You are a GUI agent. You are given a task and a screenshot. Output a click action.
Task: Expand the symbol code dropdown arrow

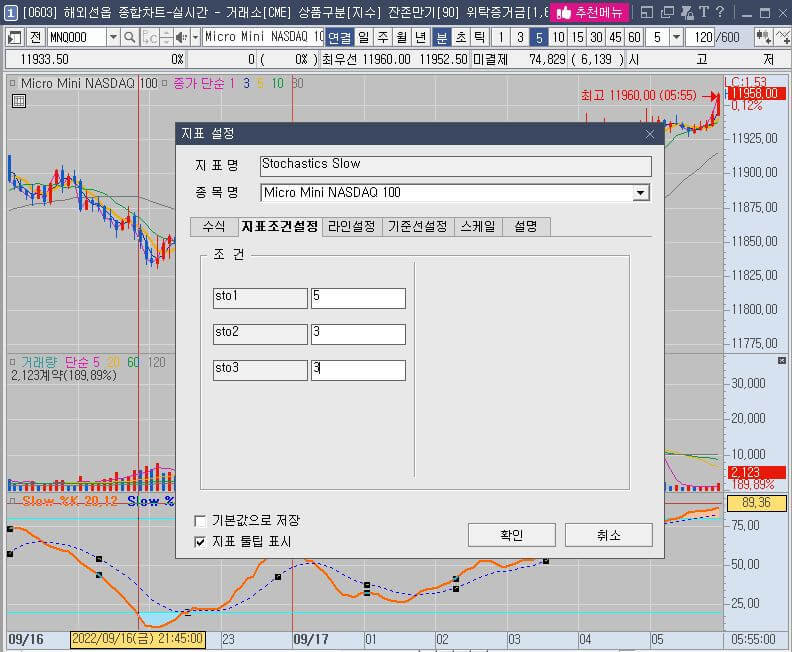114,37
